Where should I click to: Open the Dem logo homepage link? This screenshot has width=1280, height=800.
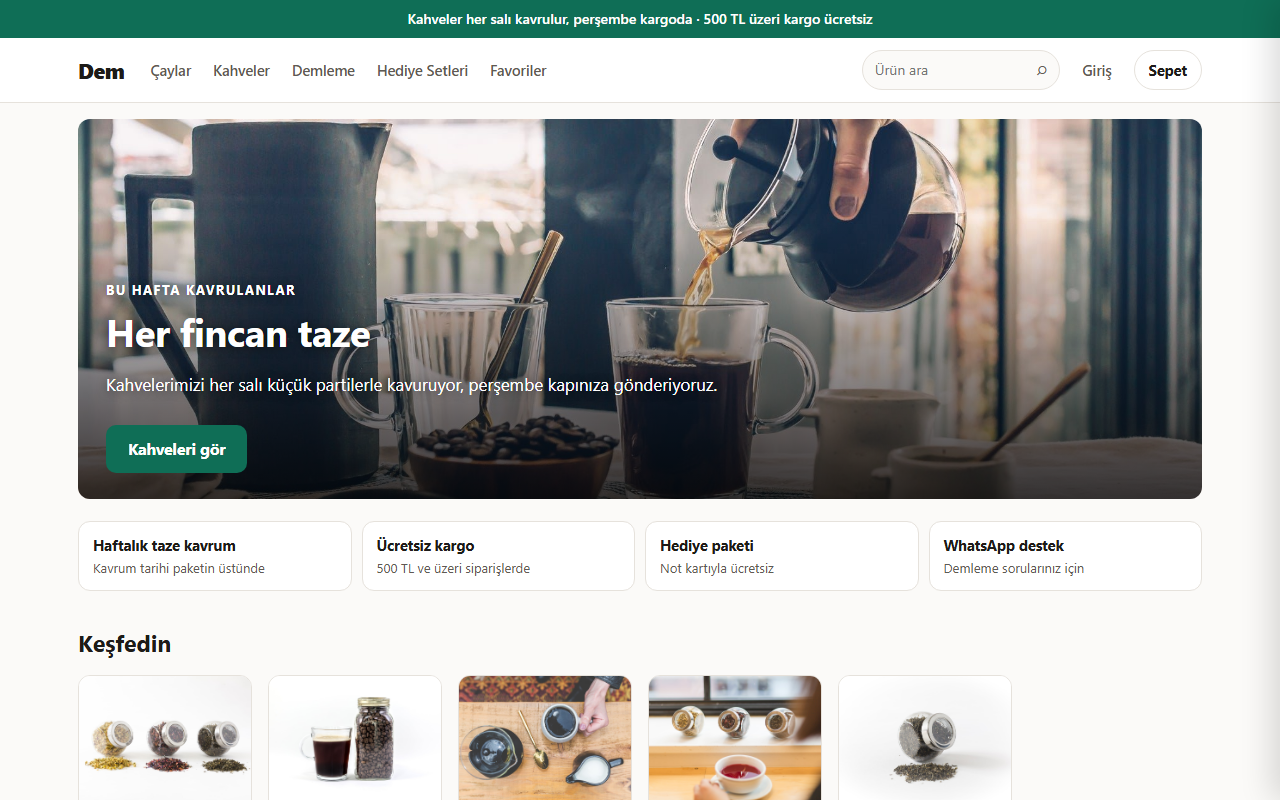(x=101, y=71)
